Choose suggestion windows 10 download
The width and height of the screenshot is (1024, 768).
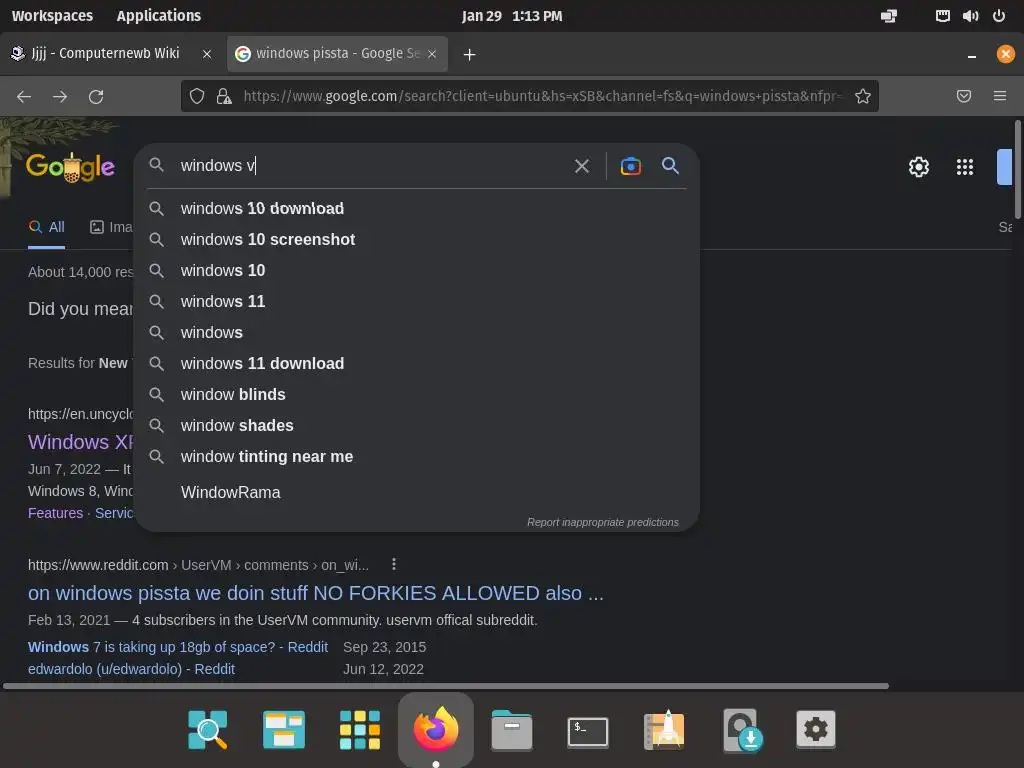(417, 208)
